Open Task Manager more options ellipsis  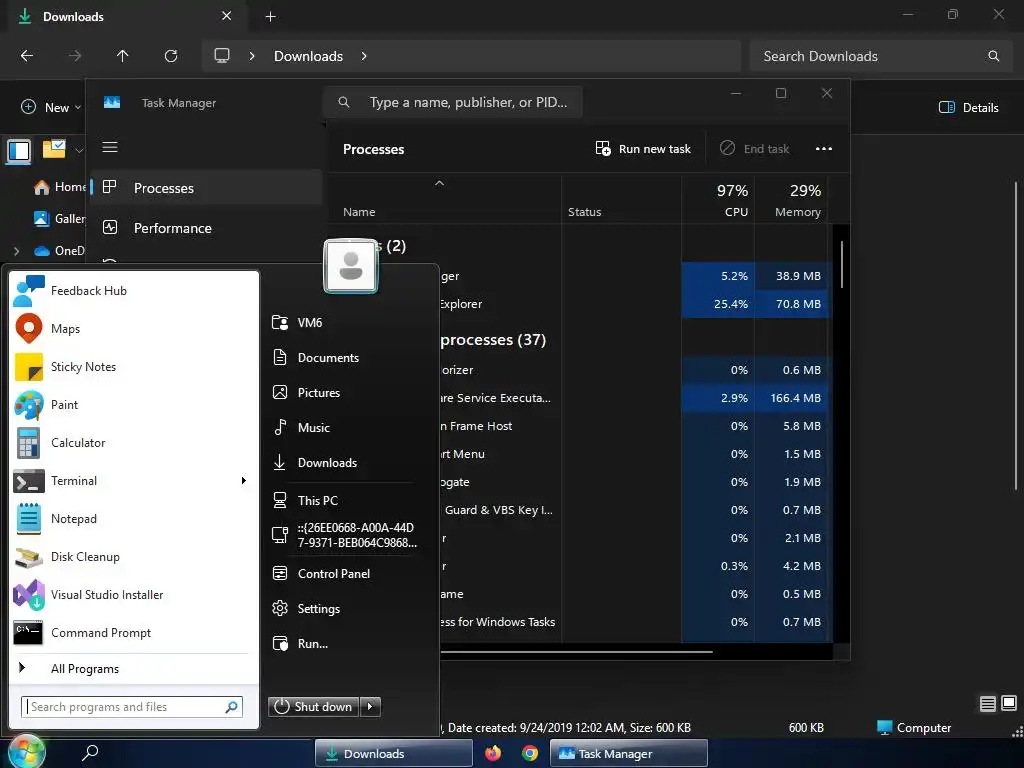[824, 149]
